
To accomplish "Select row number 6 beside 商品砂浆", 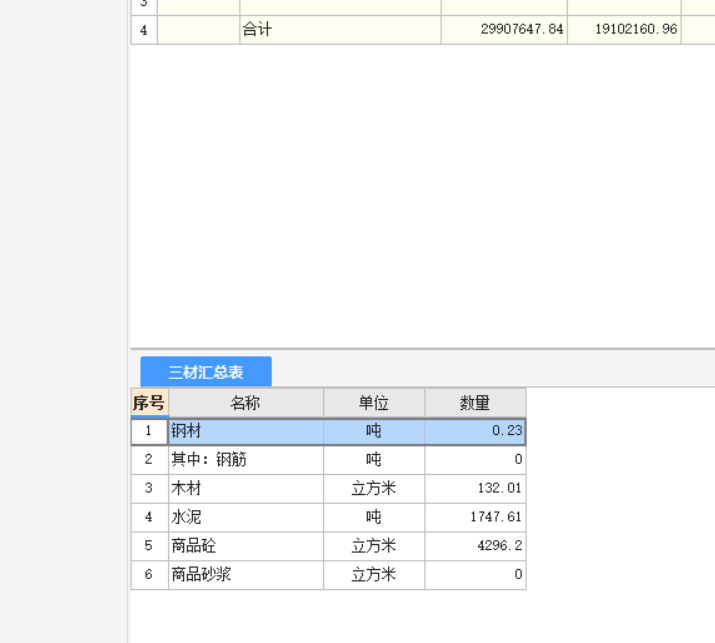I will [149, 575].
